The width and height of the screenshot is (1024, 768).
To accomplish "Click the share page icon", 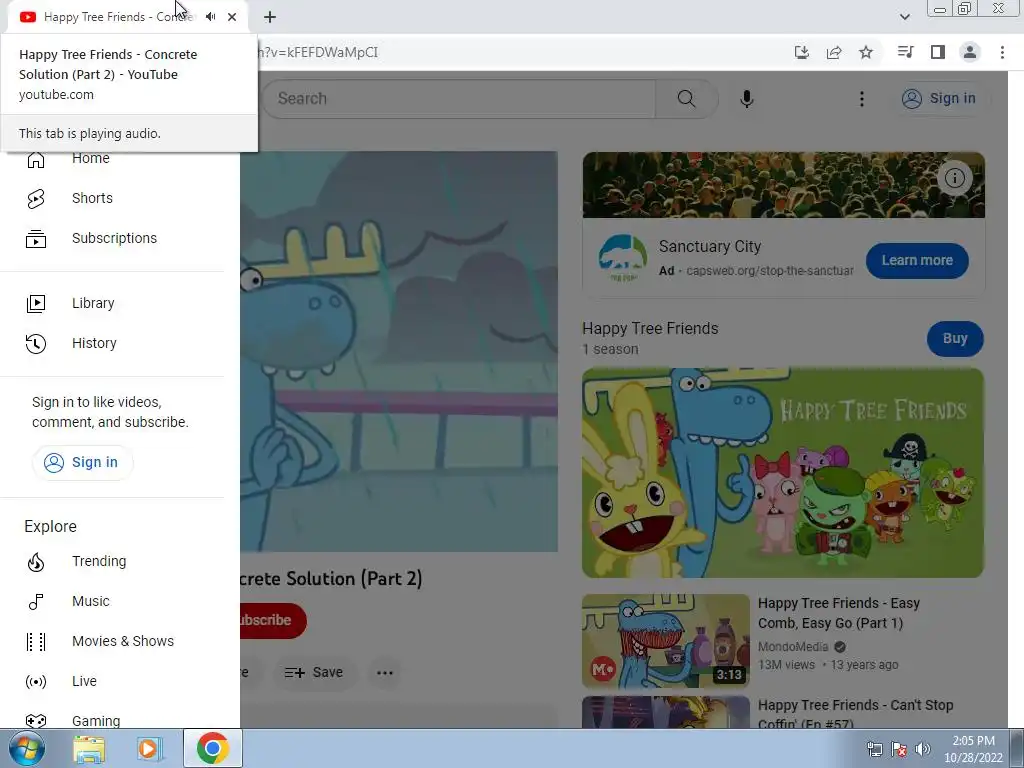I will [x=834, y=52].
